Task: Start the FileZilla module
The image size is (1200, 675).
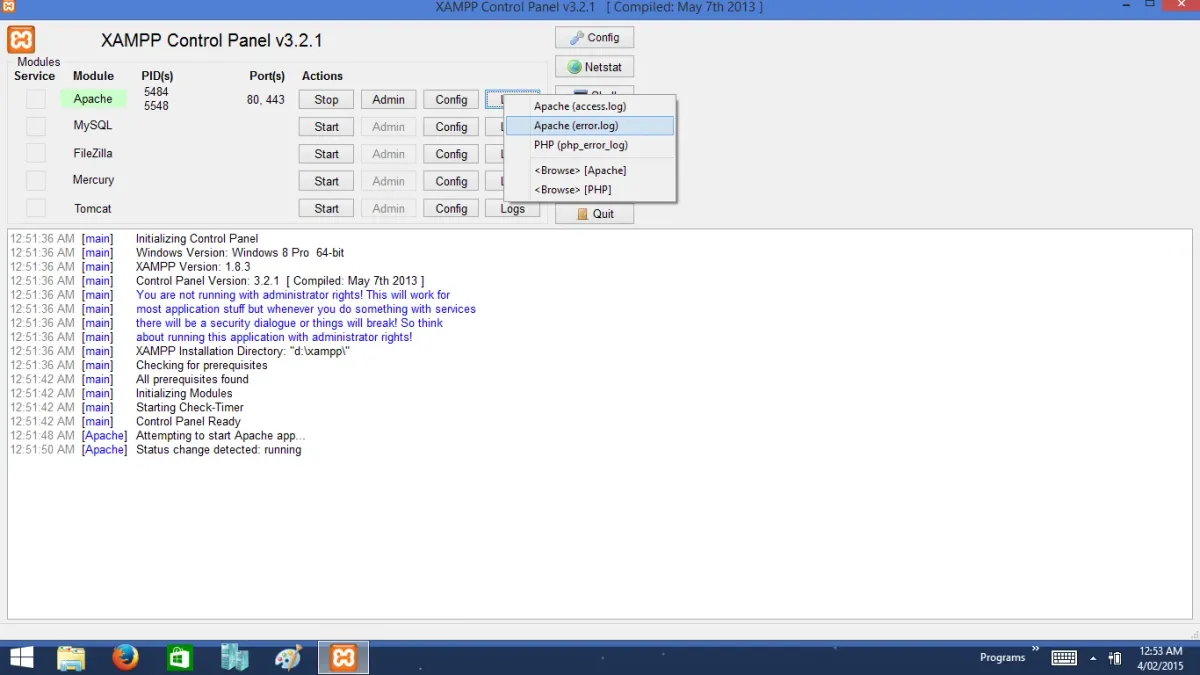Action: pyautogui.click(x=326, y=154)
